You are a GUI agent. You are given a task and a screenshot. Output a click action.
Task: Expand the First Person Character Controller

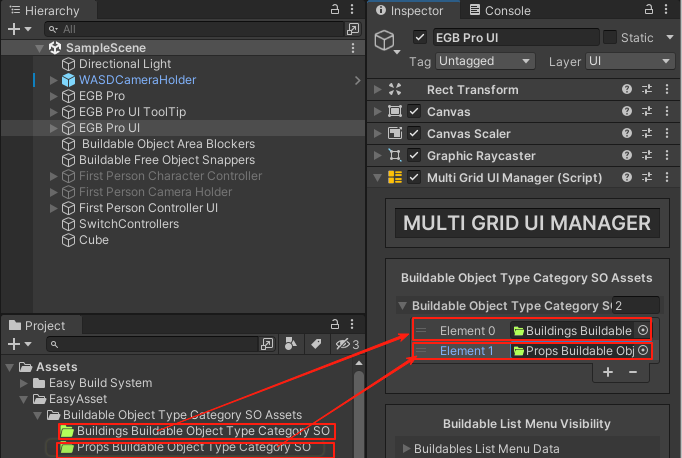(x=53, y=176)
